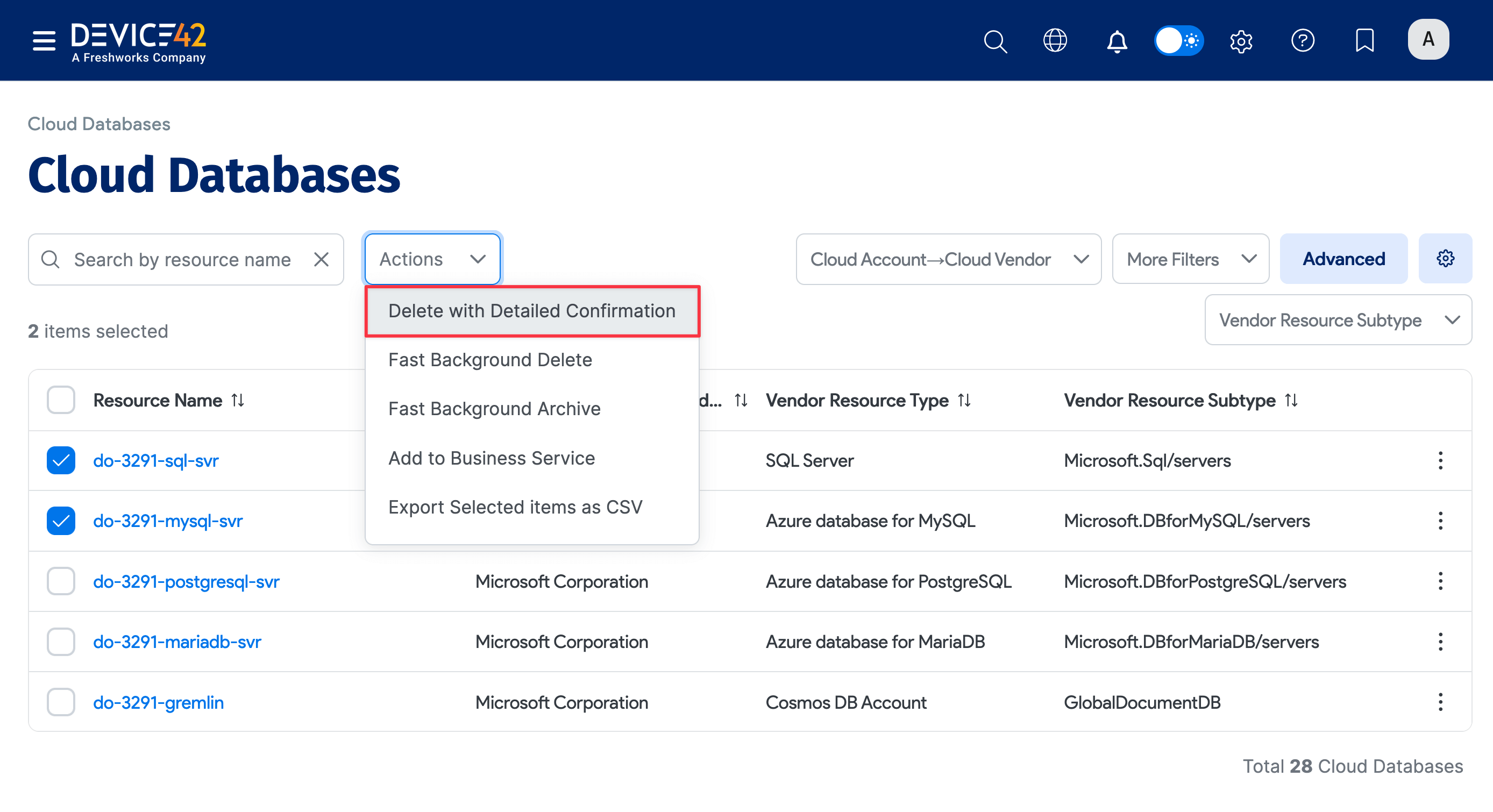Image resolution: width=1493 pixels, height=812 pixels.
Task: Click the bookmark icon in header
Action: pos(1364,40)
